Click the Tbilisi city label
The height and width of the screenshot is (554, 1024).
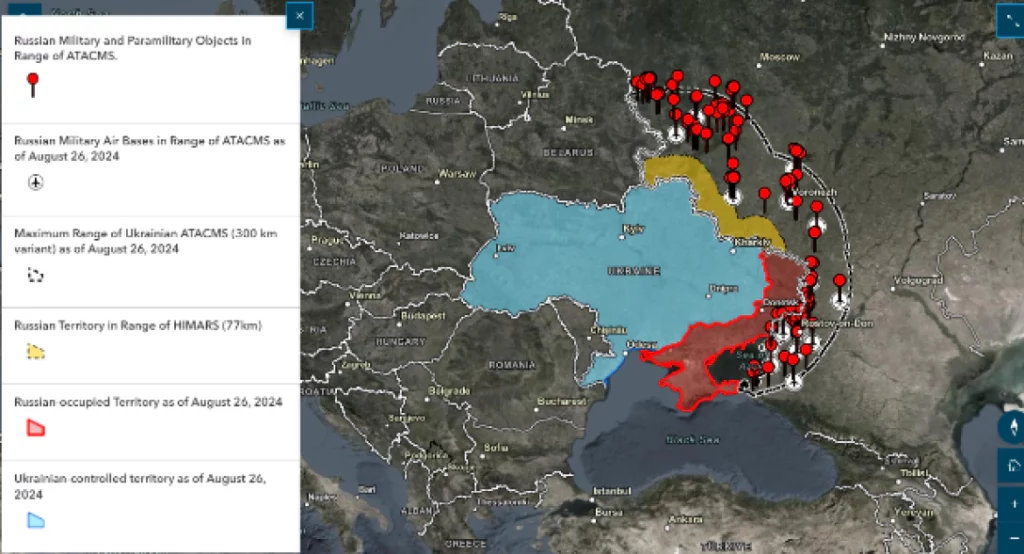[914, 472]
